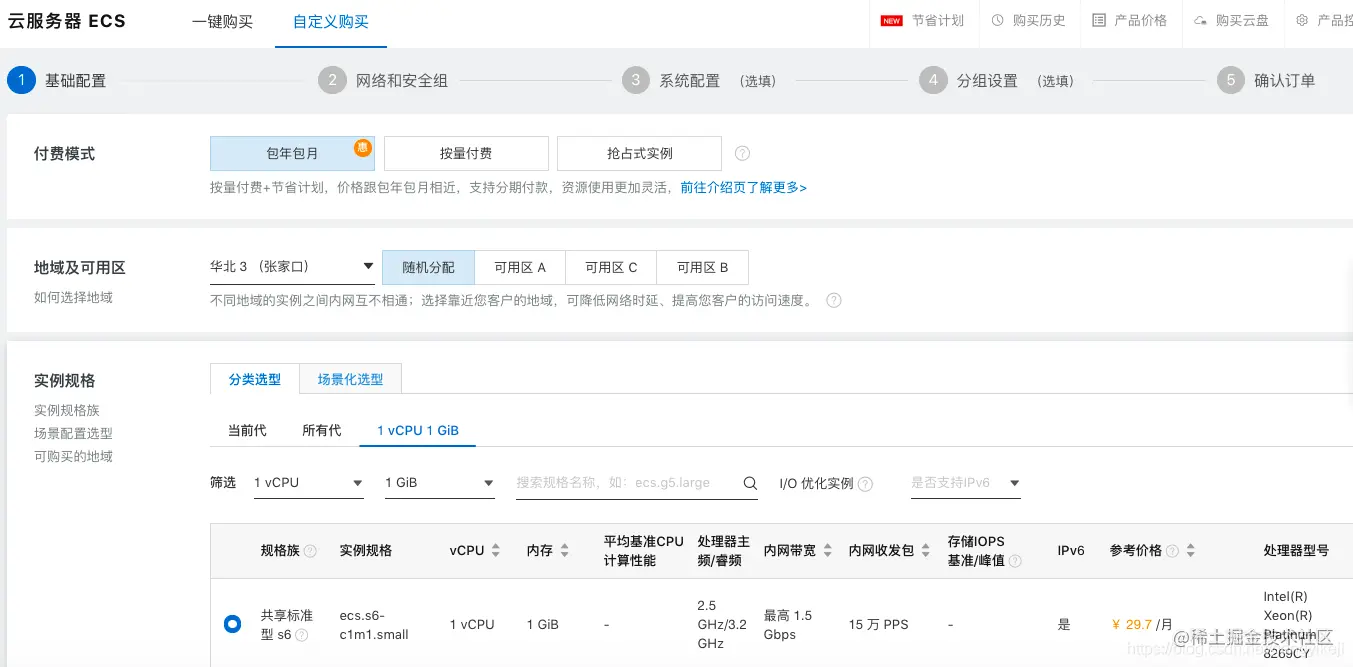Click the 前往介绍页了解更多 link
This screenshot has width=1353, height=667.
(743, 187)
